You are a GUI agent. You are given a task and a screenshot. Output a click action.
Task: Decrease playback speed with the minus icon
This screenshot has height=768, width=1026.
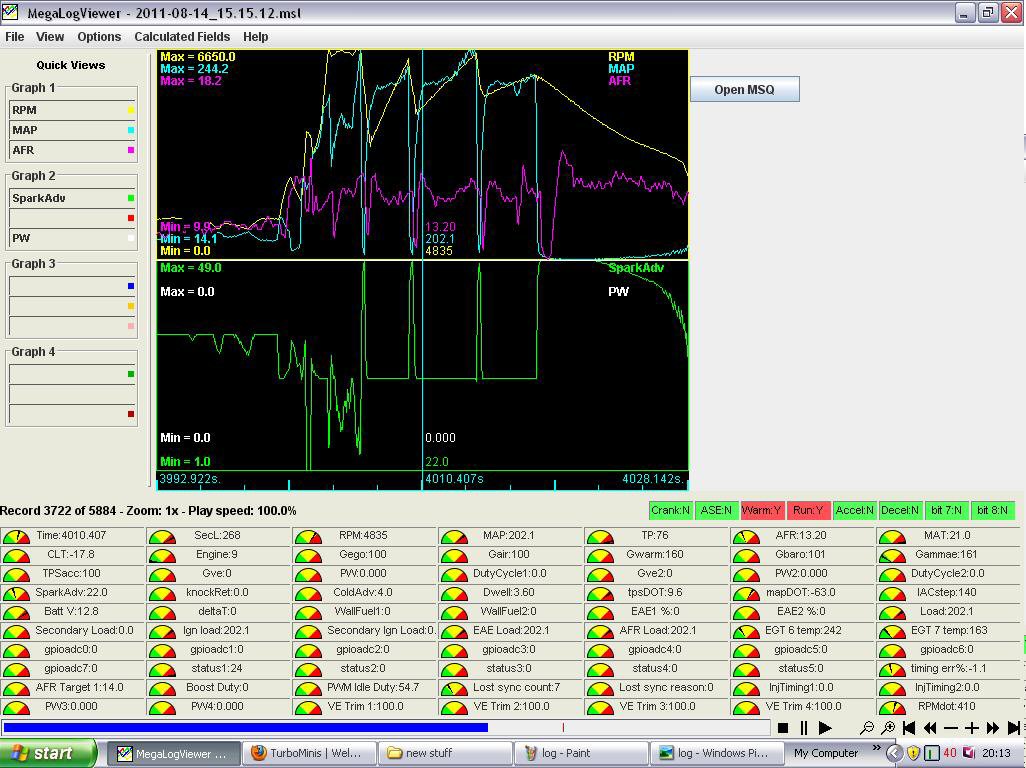click(951, 727)
